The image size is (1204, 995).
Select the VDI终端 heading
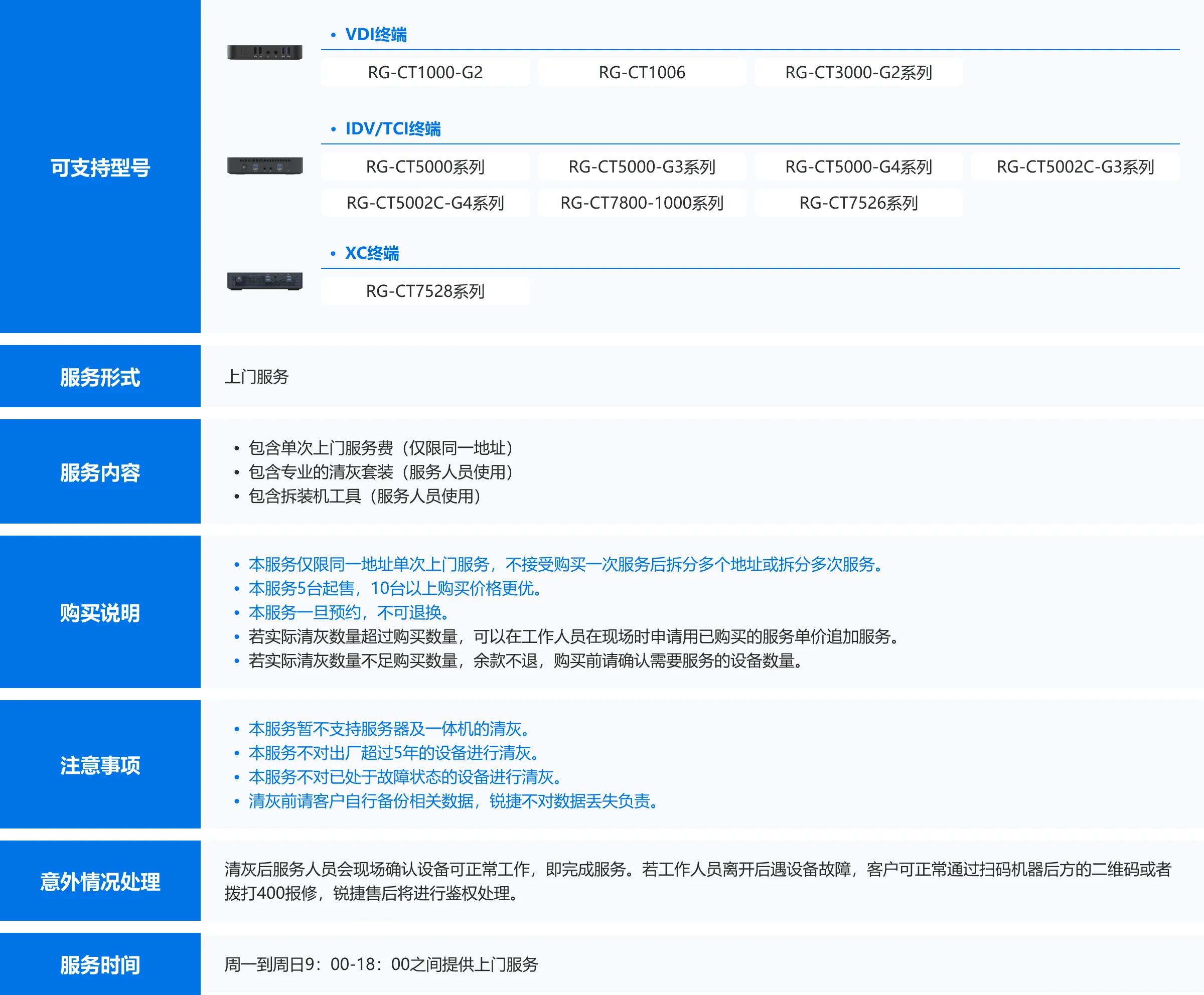coord(376,35)
